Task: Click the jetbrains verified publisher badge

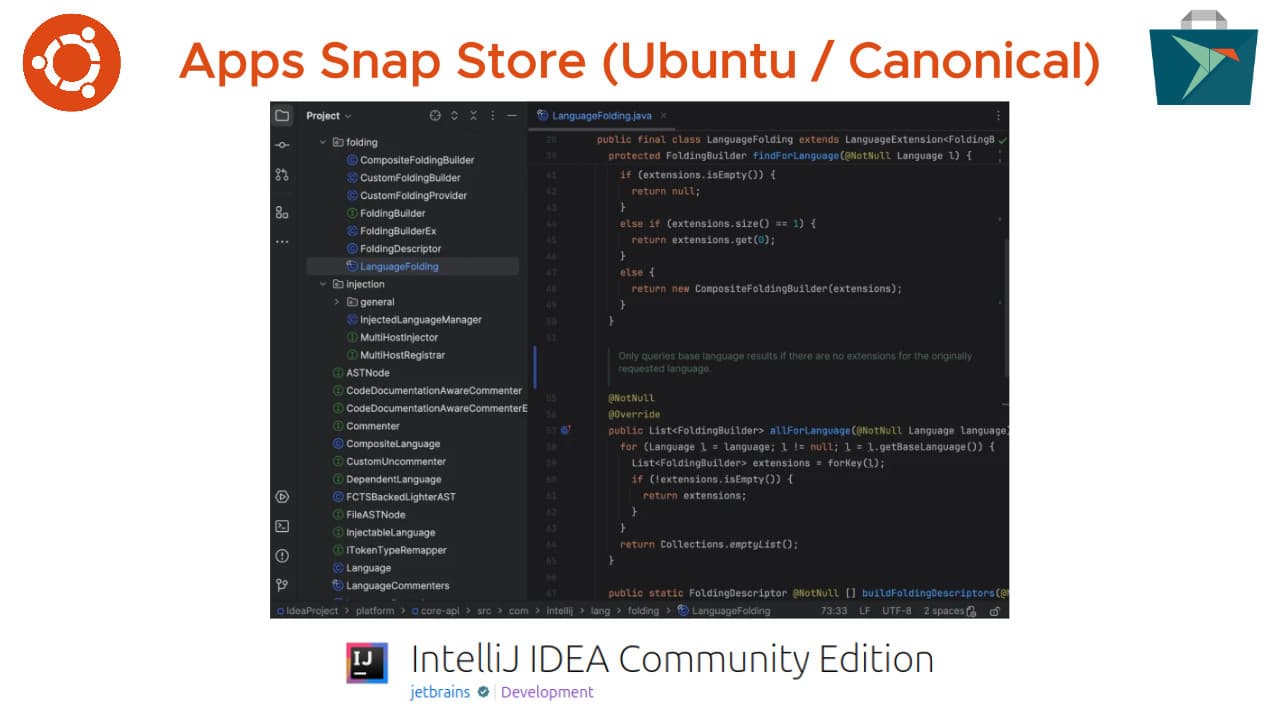Action: 483,692
